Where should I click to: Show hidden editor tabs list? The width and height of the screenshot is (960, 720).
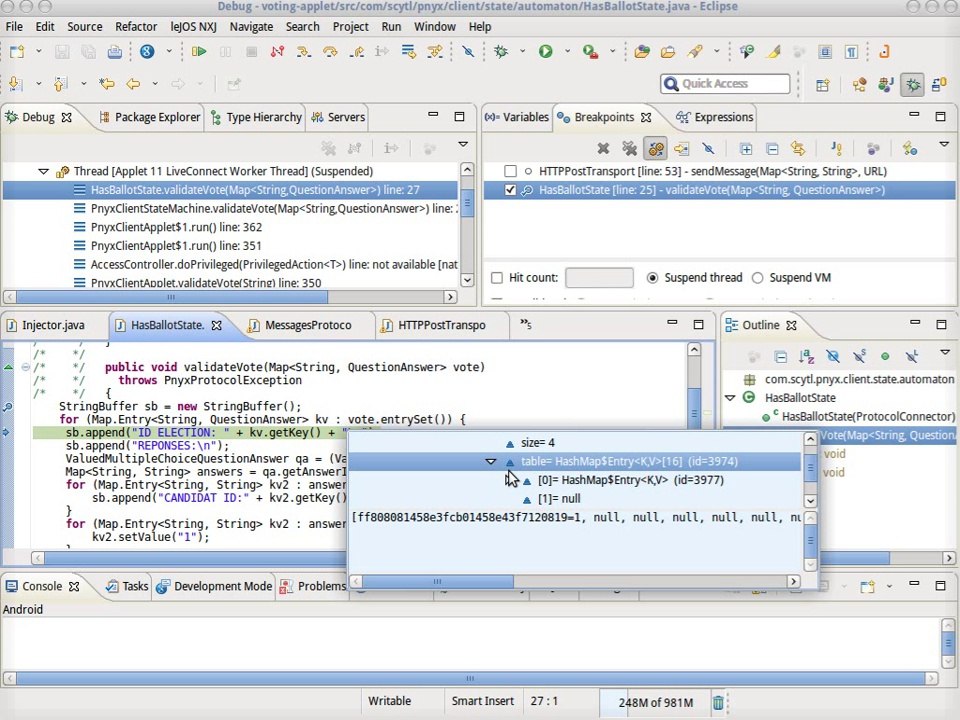tap(526, 324)
